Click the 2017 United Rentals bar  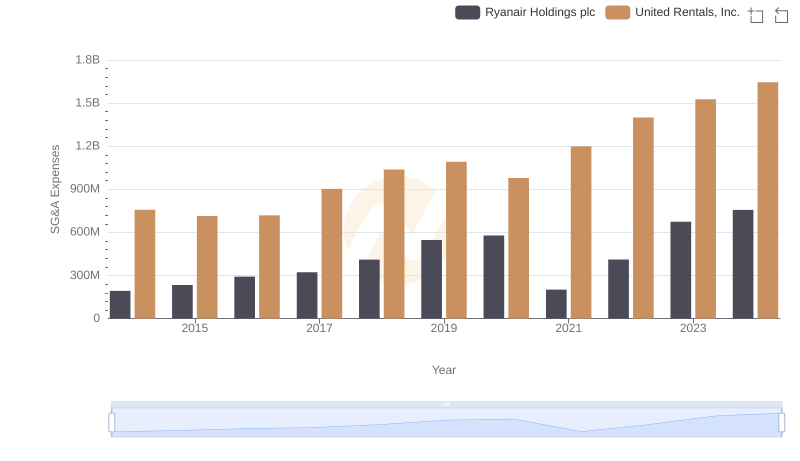point(332,254)
